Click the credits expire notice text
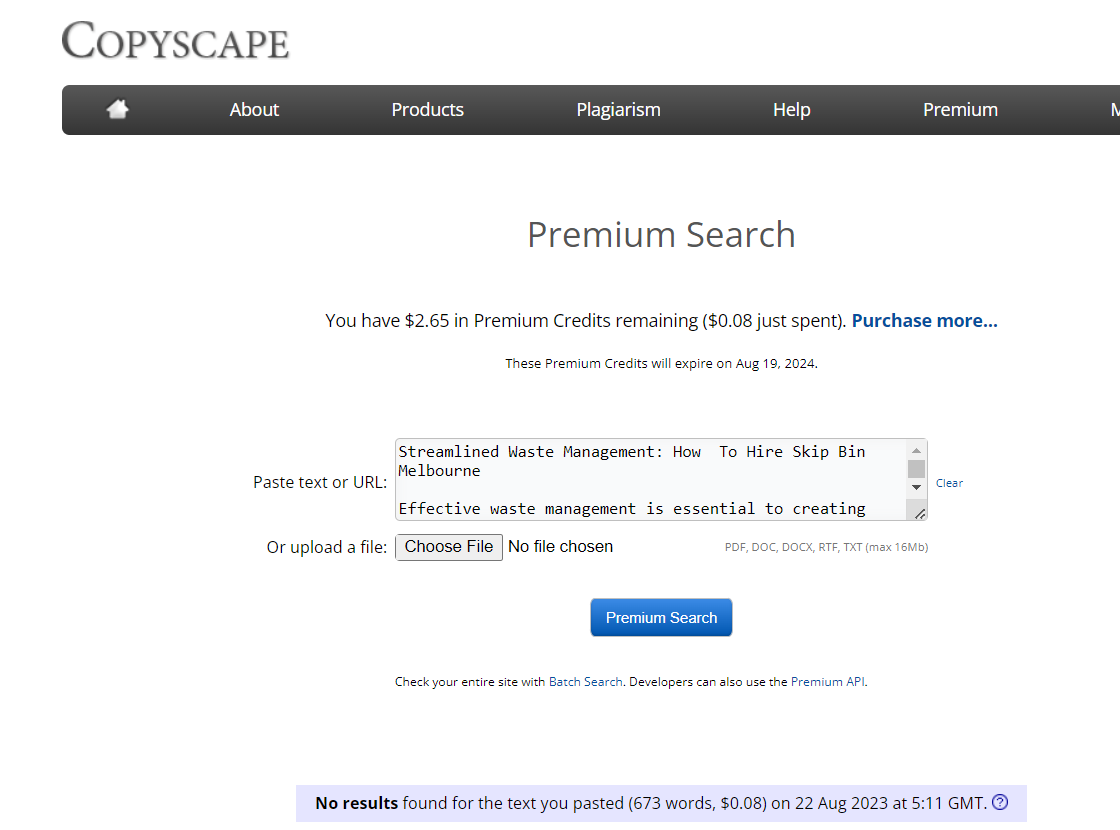This screenshot has height=830, width=1120. (661, 364)
